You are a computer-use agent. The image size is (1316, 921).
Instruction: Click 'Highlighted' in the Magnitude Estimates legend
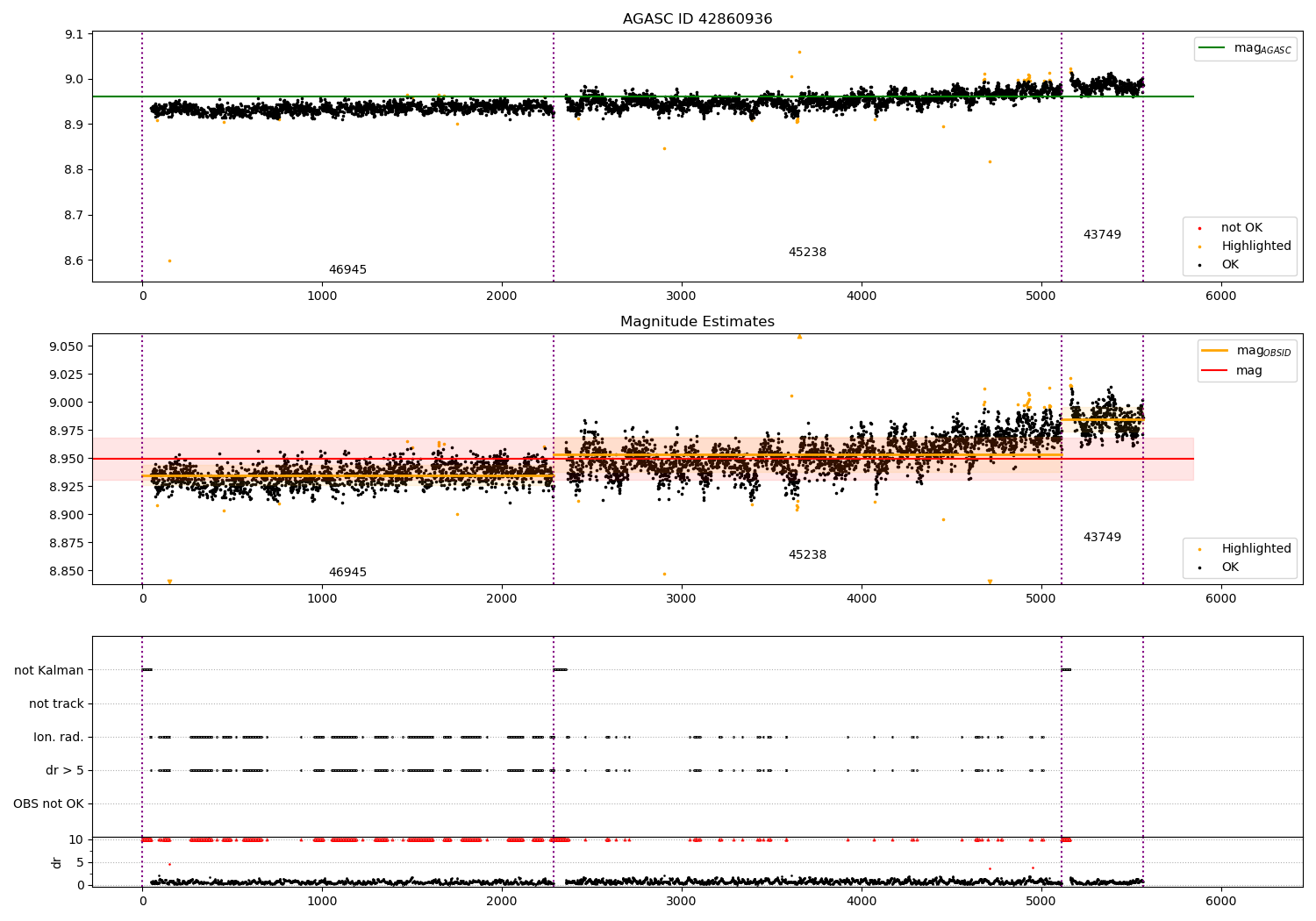pyautogui.click(x=1256, y=548)
